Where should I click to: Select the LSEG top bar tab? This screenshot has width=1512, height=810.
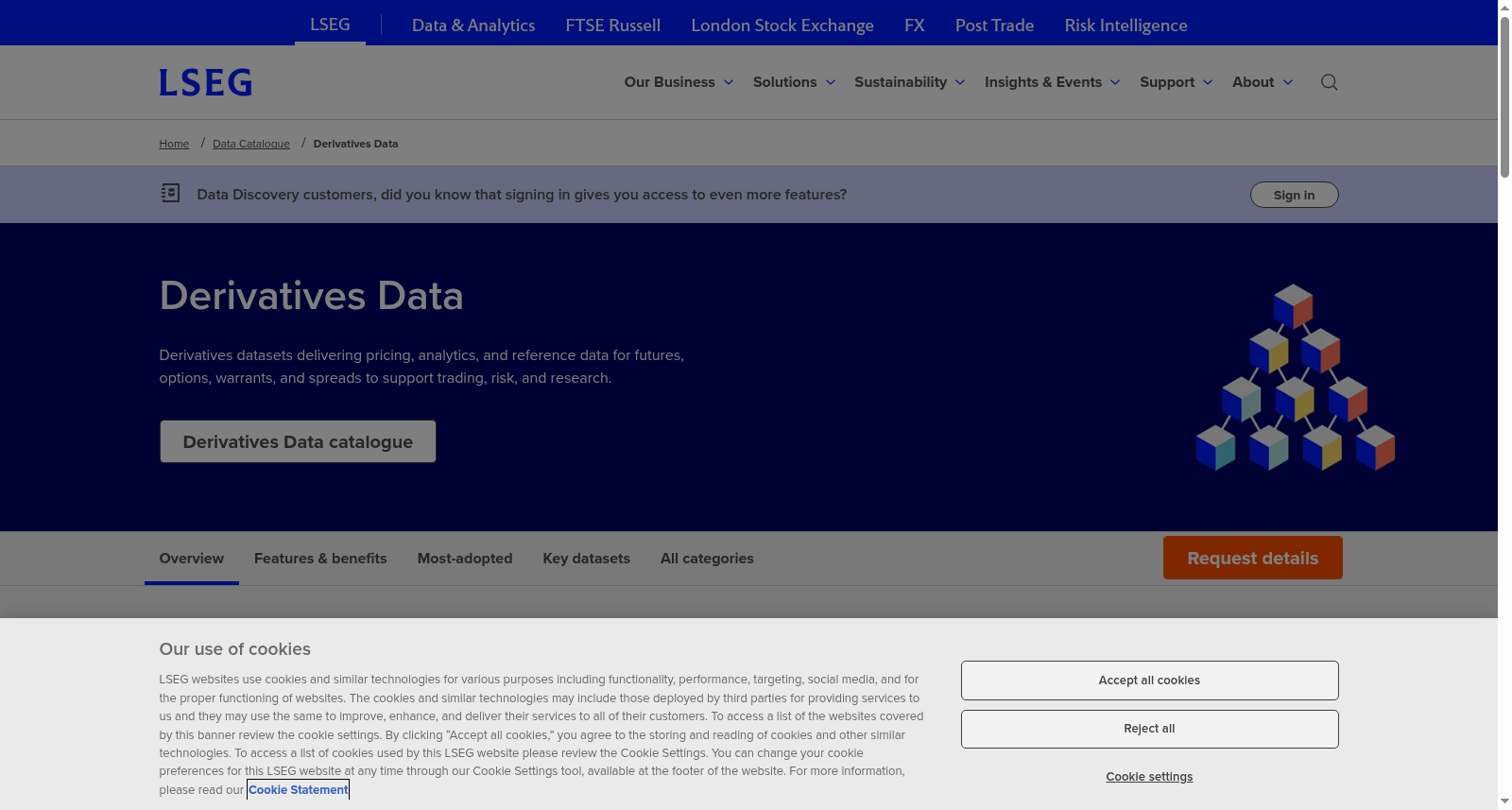(x=330, y=24)
